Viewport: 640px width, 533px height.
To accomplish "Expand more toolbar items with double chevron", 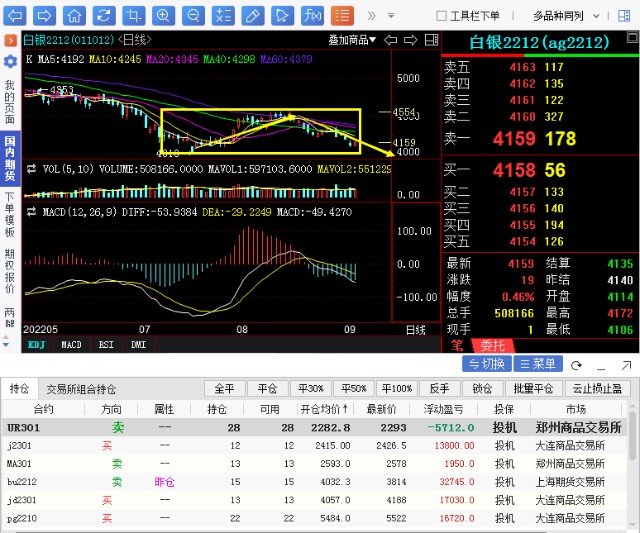I will click(371, 16).
